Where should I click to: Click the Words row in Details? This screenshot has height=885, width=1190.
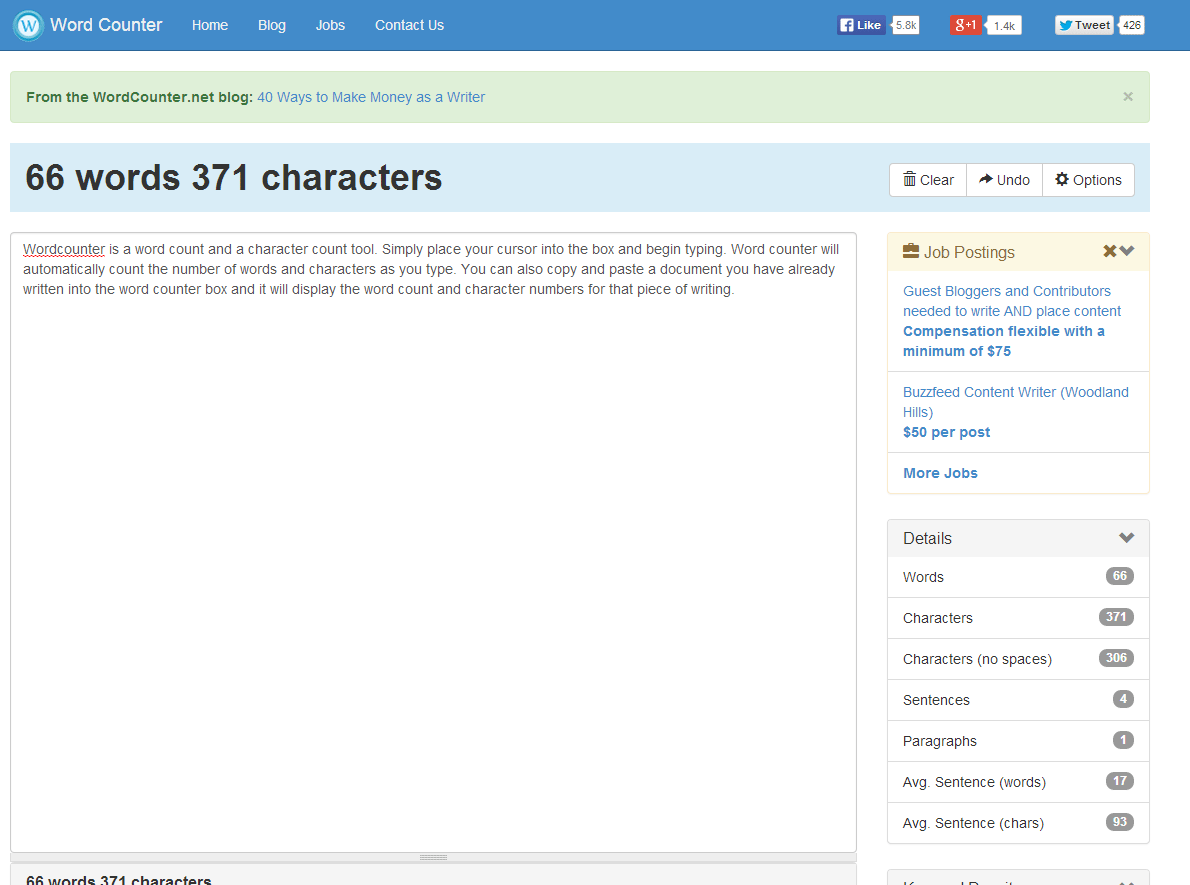point(1018,577)
